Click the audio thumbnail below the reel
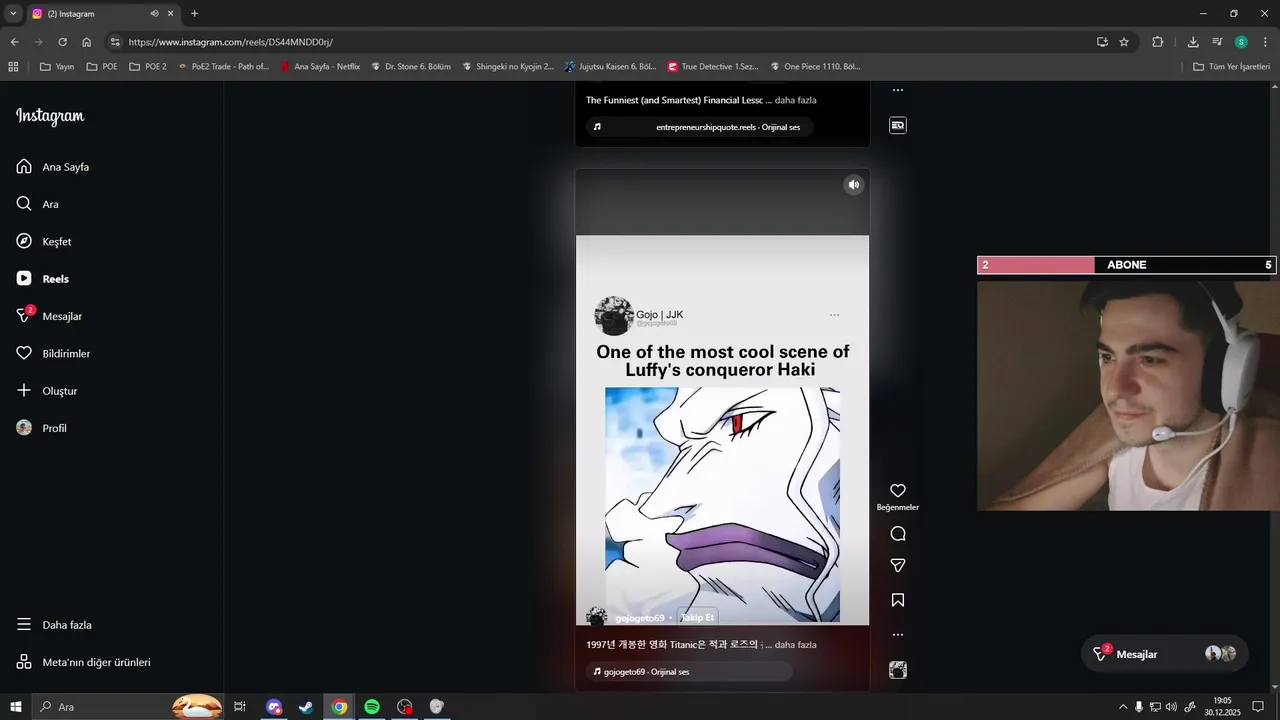Image resolution: width=1280 pixels, height=720 pixels. coord(898,670)
